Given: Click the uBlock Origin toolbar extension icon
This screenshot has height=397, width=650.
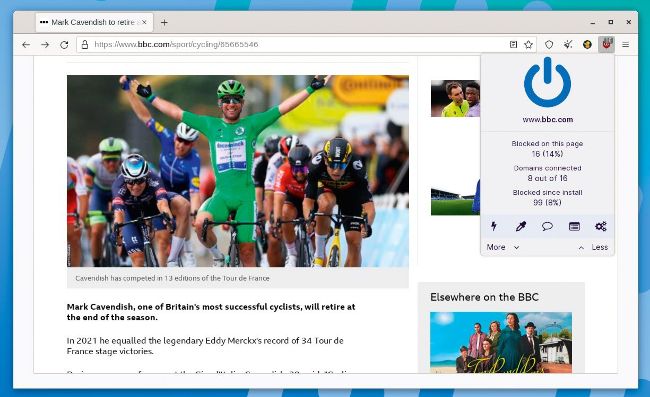Looking at the screenshot, I should [606, 44].
